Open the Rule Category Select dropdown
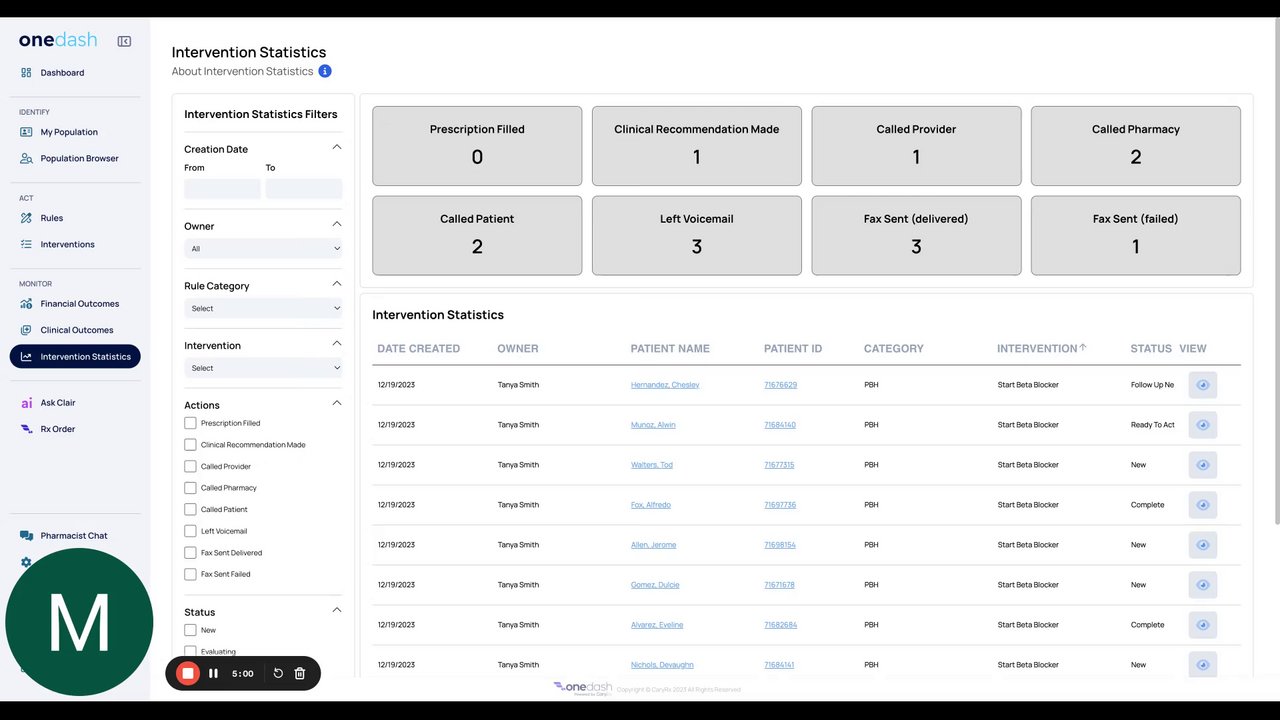Viewport: 1280px width, 720px height. coord(263,308)
